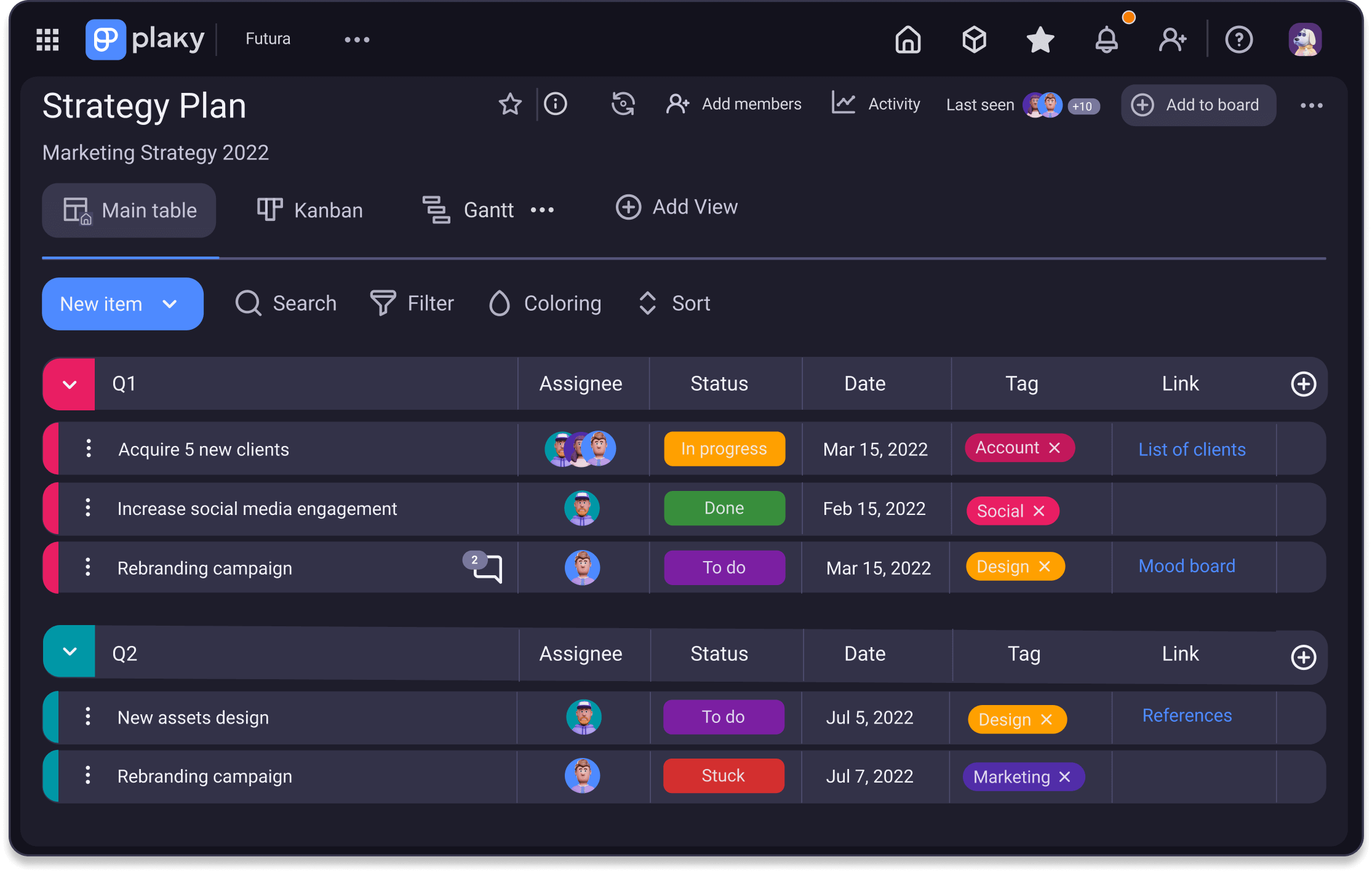Image resolution: width=1372 pixels, height=873 pixels.
Task: Click the Plaky logo icon
Action: click(x=106, y=39)
